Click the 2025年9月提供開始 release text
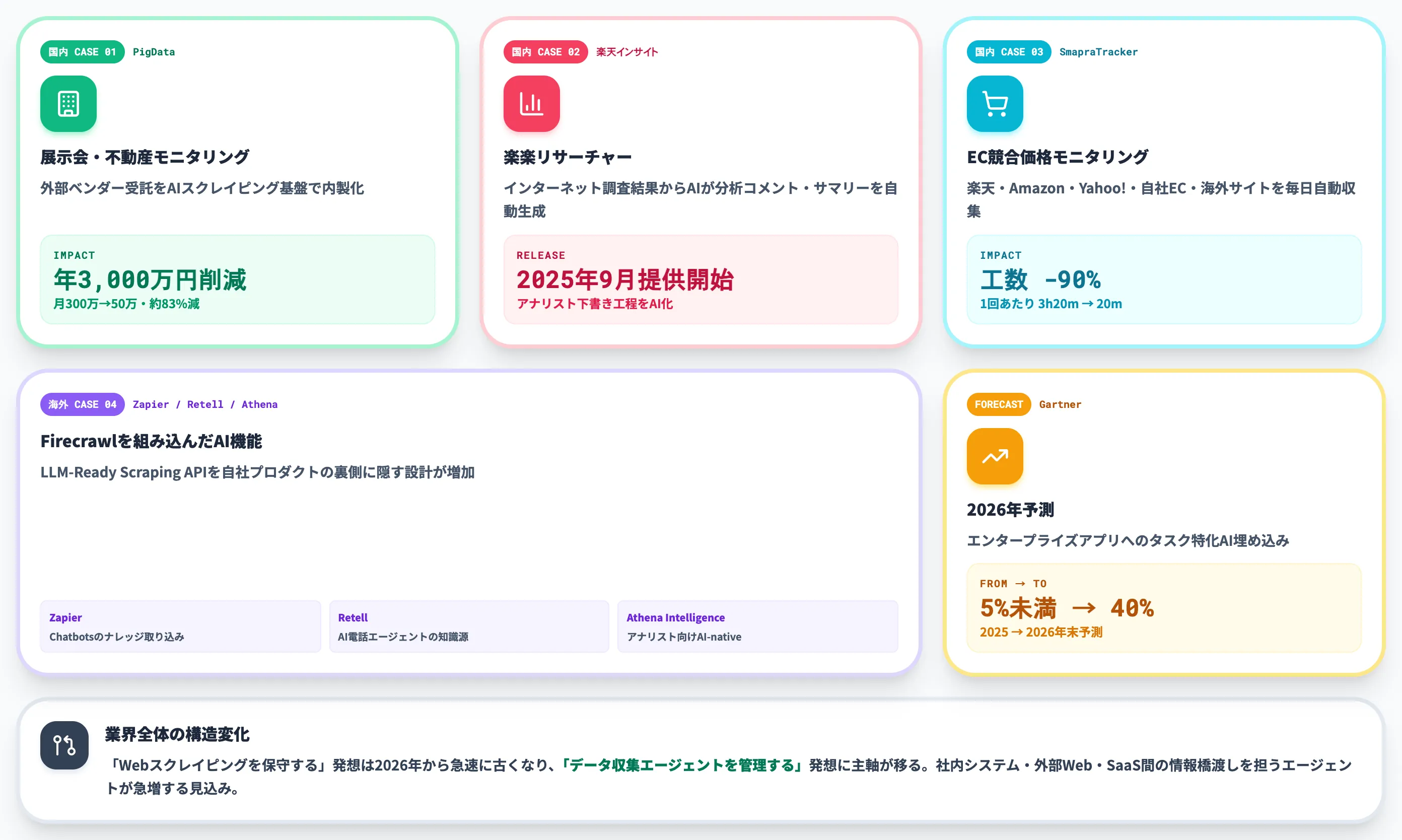The image size is (1402, 840). pos(625,279)
